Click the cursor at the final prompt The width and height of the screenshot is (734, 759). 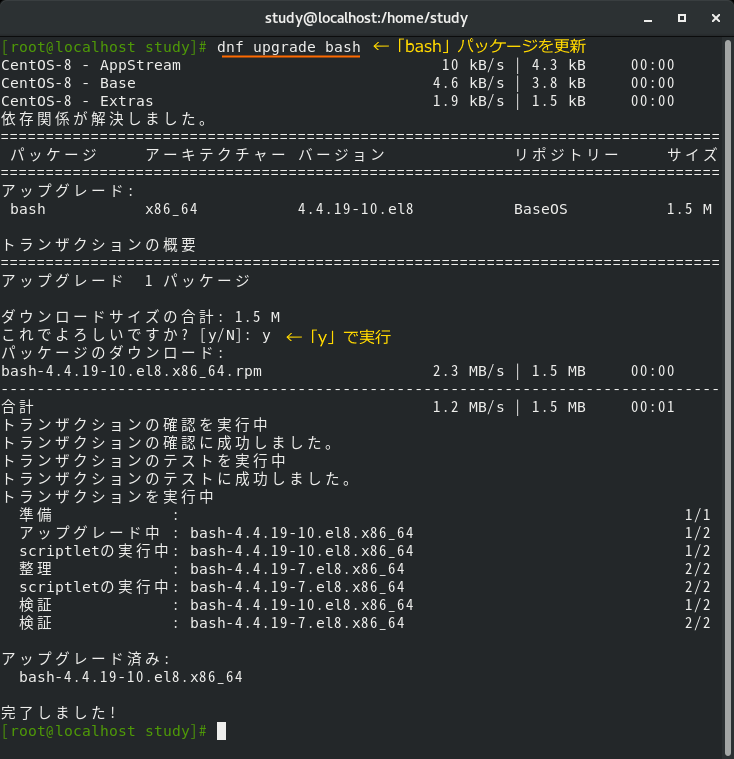pyautogui.click(x=221, y=731)
